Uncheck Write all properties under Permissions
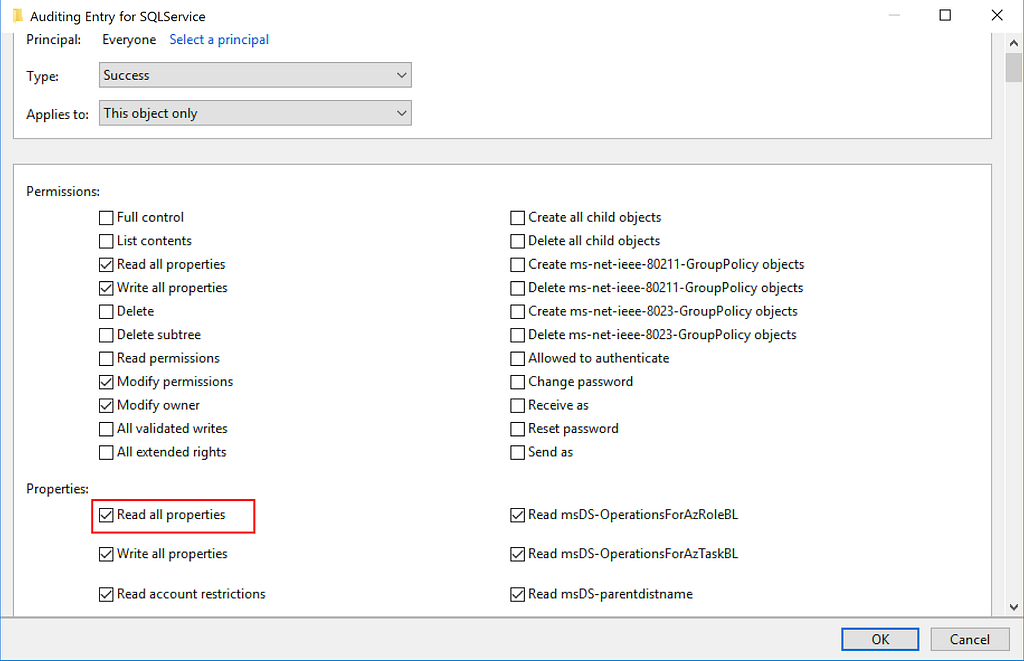1024x661 pixels. (x=106, y=288)
